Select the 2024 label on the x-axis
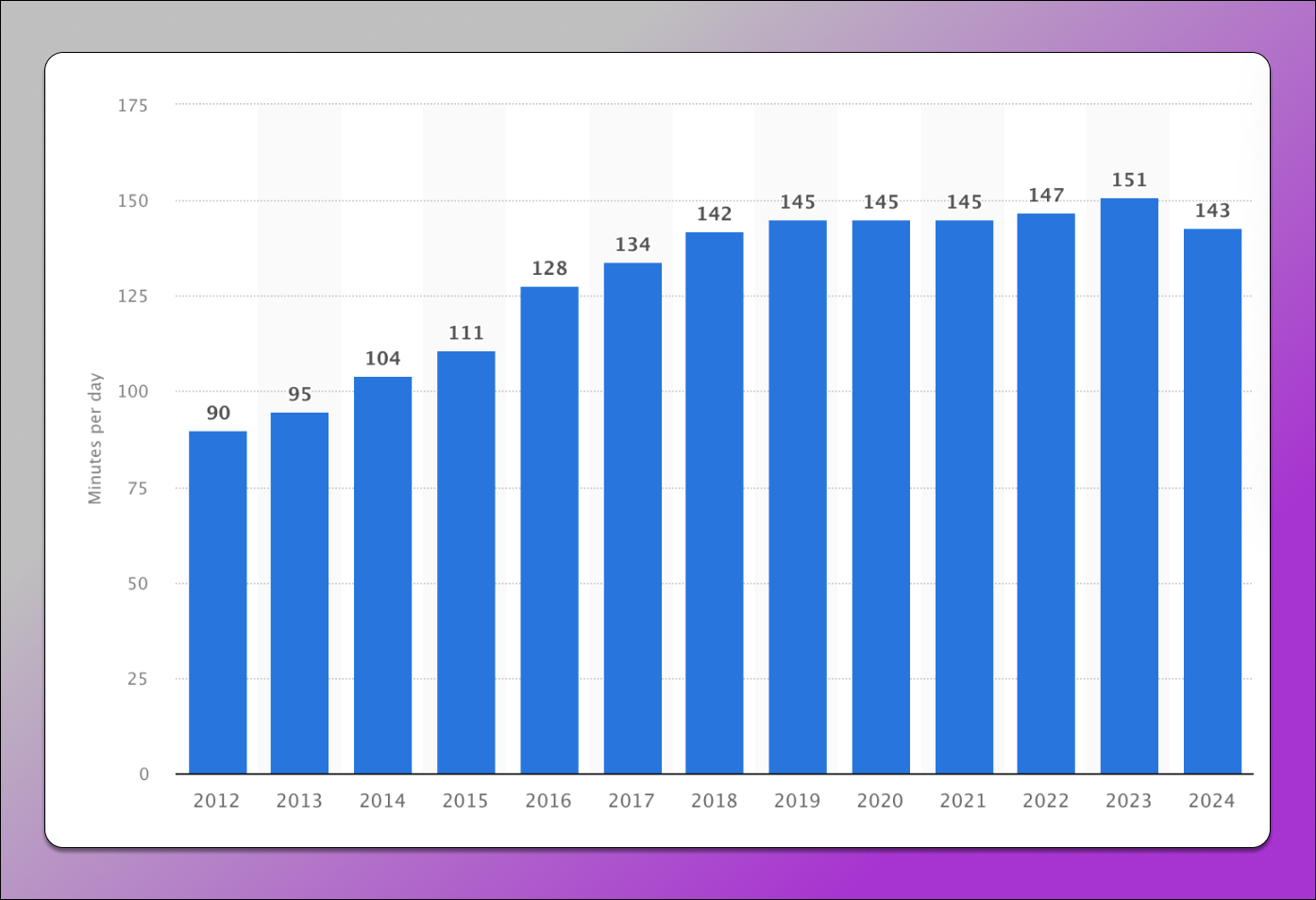1316x900 pixels. (x=1211, y=801)
